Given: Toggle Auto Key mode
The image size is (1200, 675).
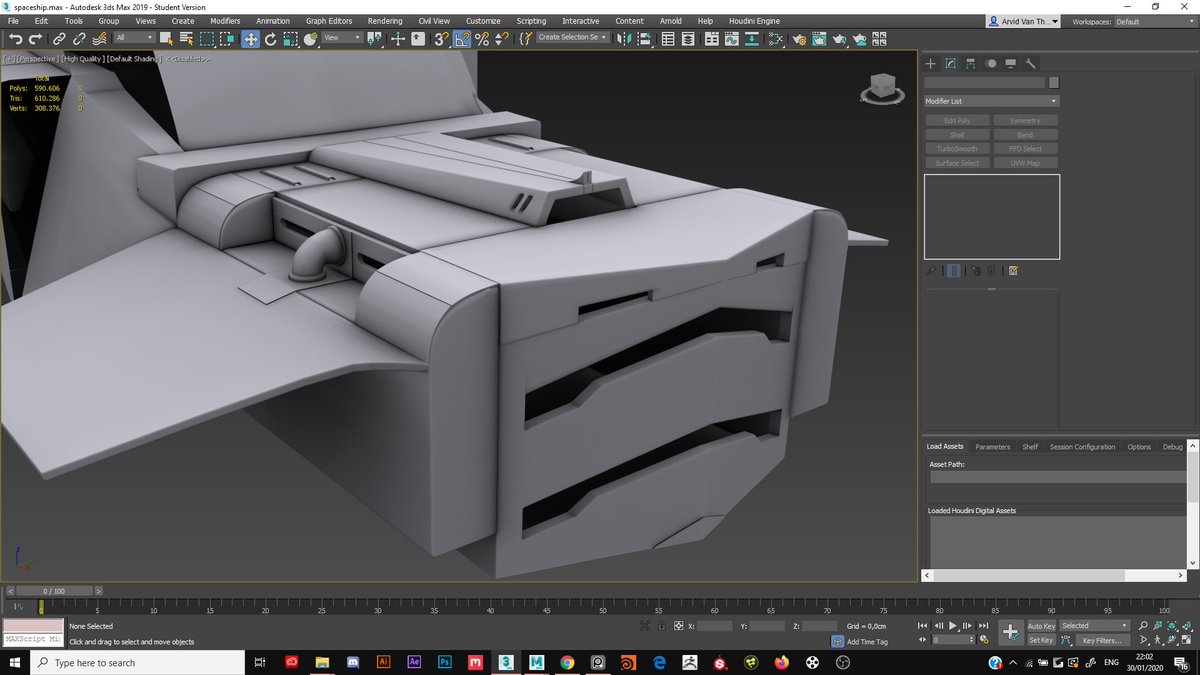Looking at the screenshot, I should tap(1041, 626).
